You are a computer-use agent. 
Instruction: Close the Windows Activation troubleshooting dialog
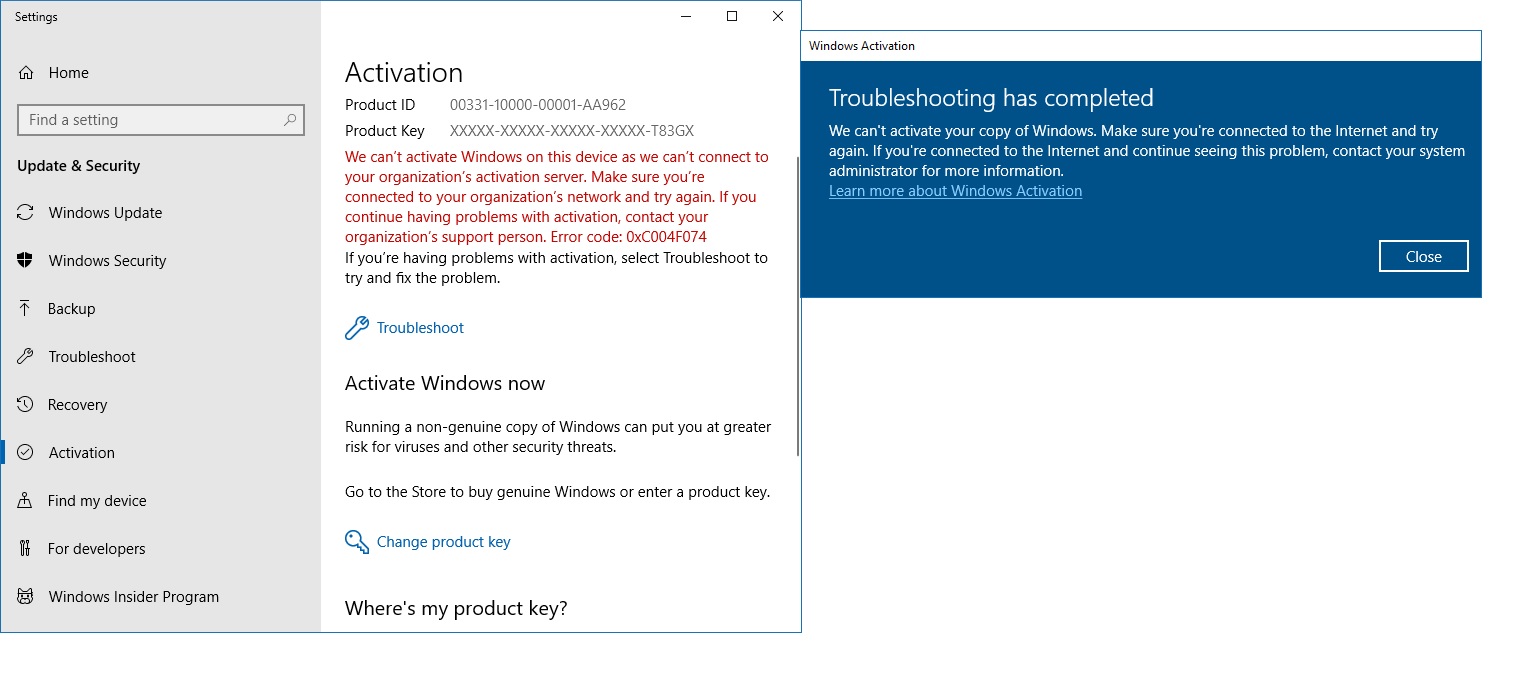click(x=1423, y=256)
